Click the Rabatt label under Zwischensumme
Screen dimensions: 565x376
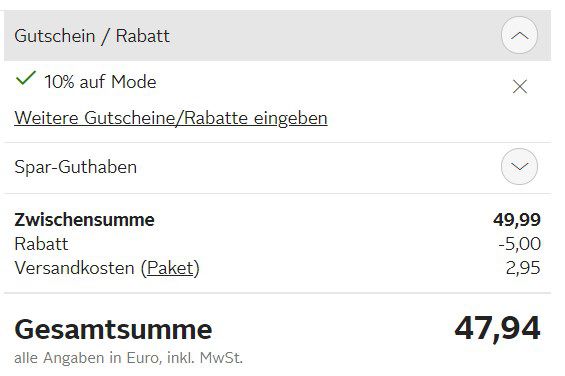pyautogui.click(x=41, y=244)
